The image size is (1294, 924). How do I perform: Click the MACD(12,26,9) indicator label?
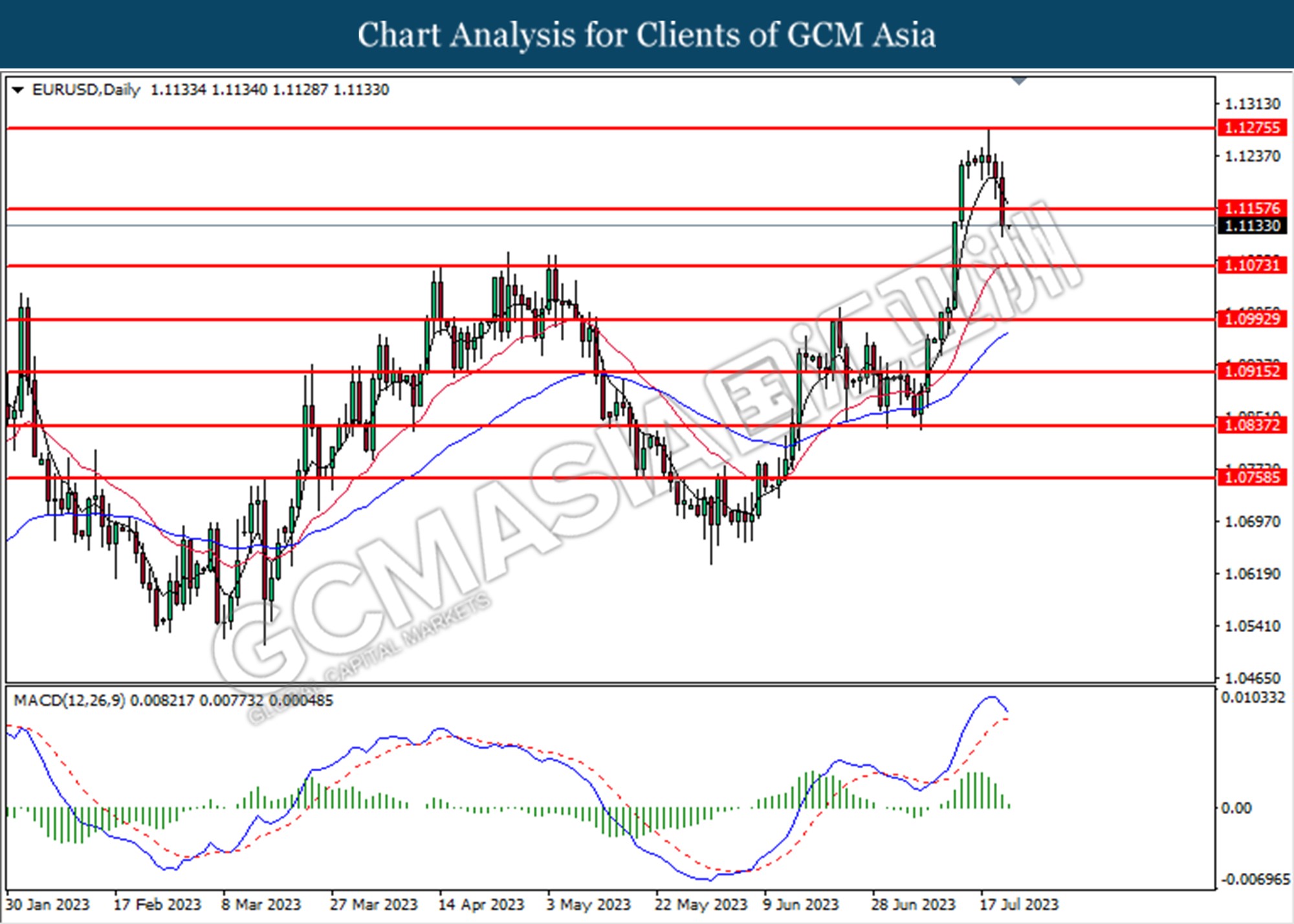tap(69, 701)
